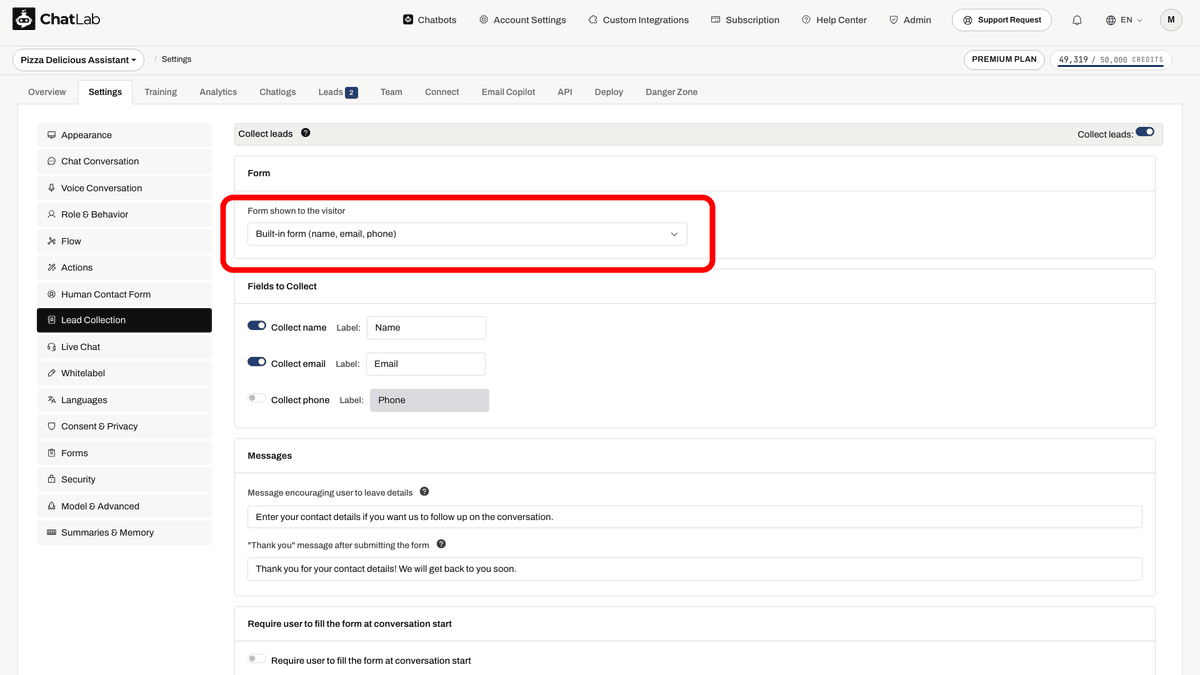Click the credits usage progress indicator
Screen dimensions: 1200x675
point(1111,60)
